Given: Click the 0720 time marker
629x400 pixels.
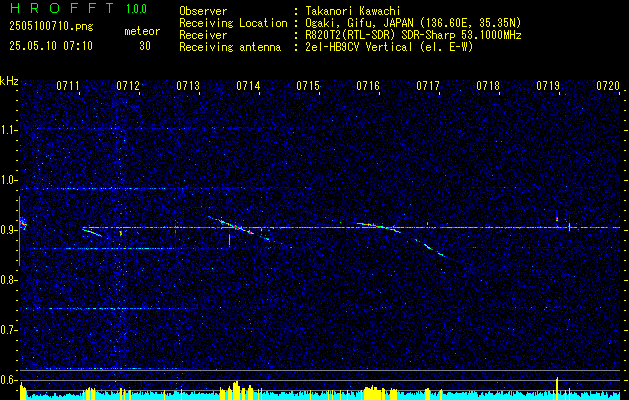Looking at the screenshot, I should [608, 85].
